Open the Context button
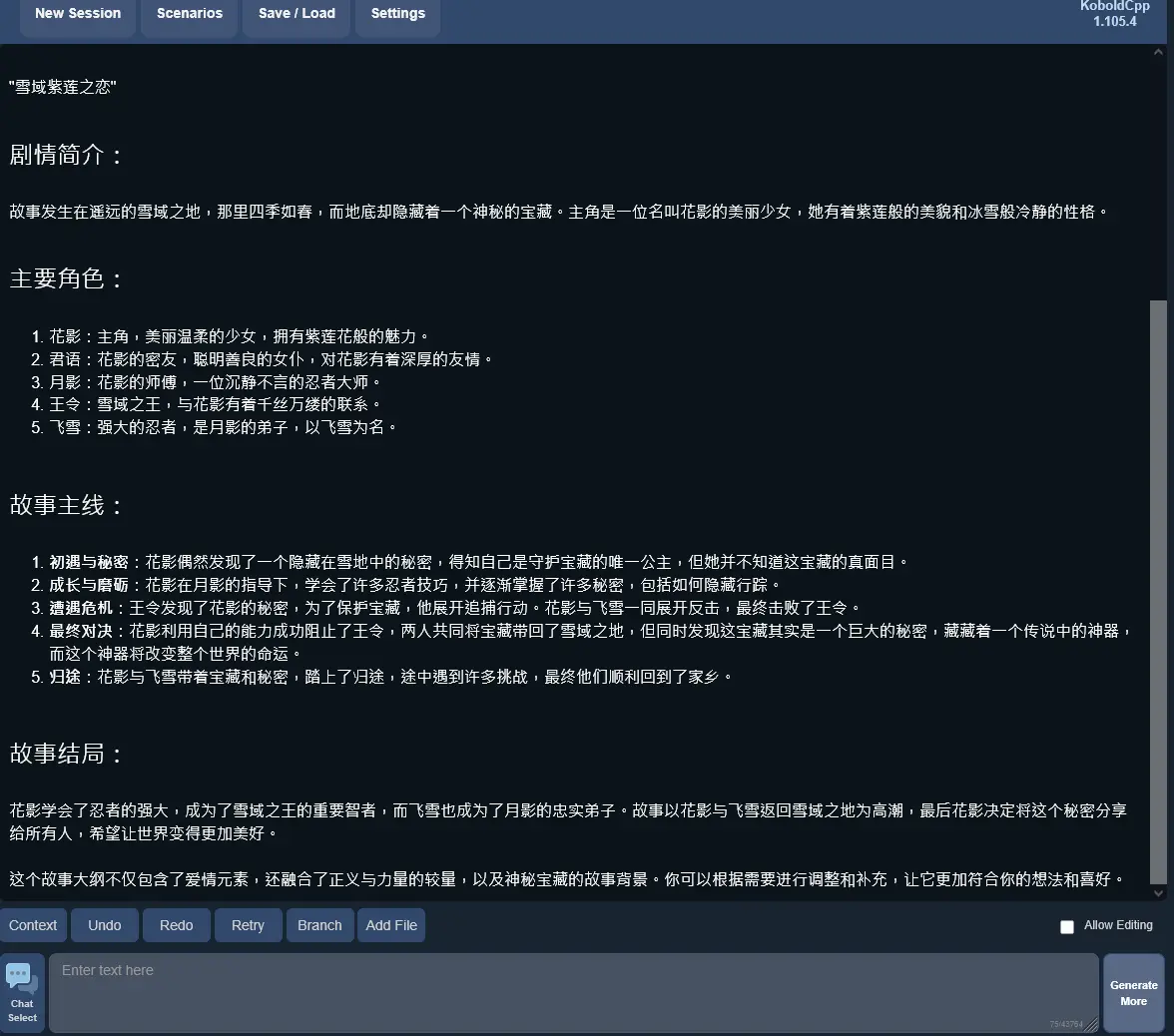The width and height of the screenshot is (1174, 1036). [x=33, y=925]
